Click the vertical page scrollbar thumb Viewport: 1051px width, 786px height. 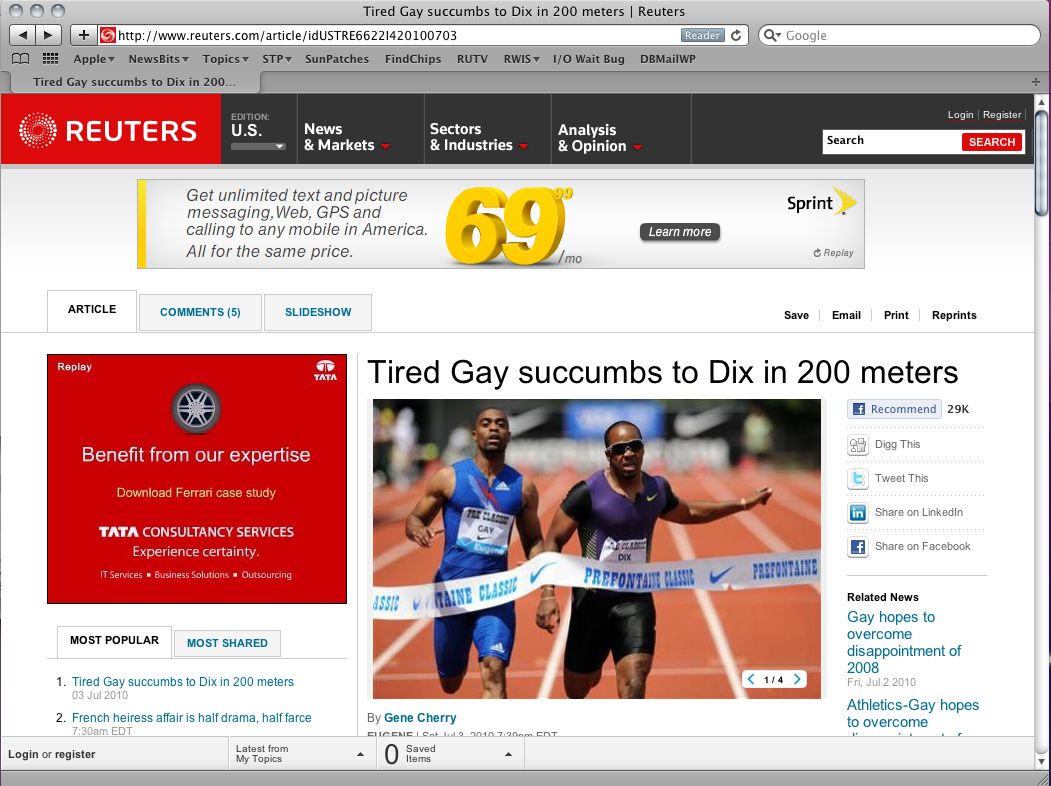(1041, 163)
